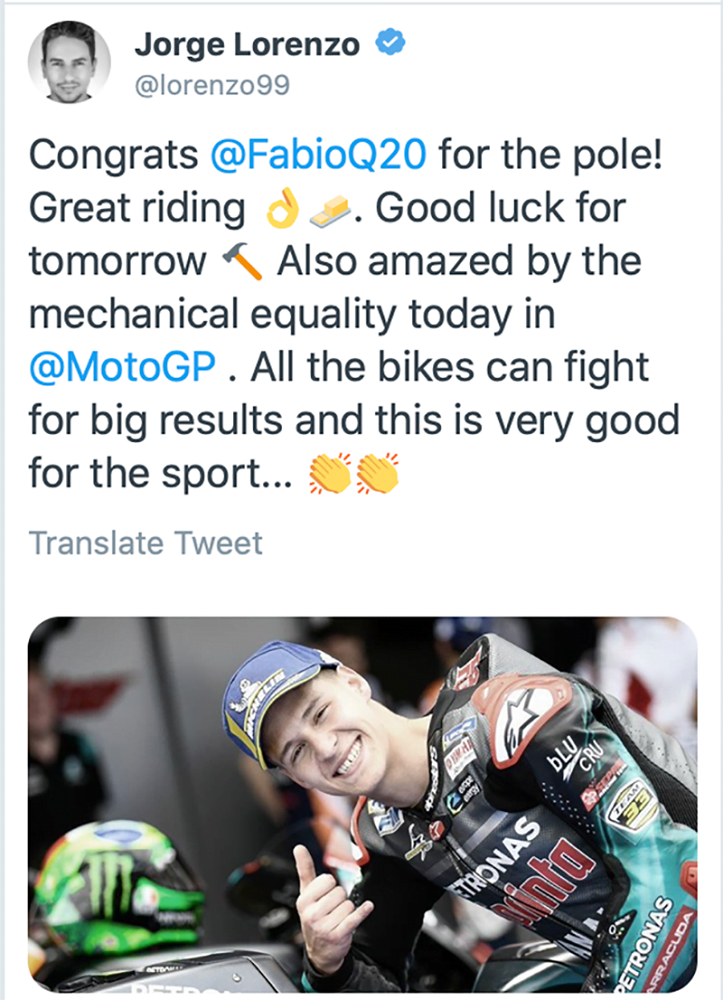This screenshot has height=1000, width=723.
Task: Open the Jorge Lorenzo display name
Action: pos(249,44)
